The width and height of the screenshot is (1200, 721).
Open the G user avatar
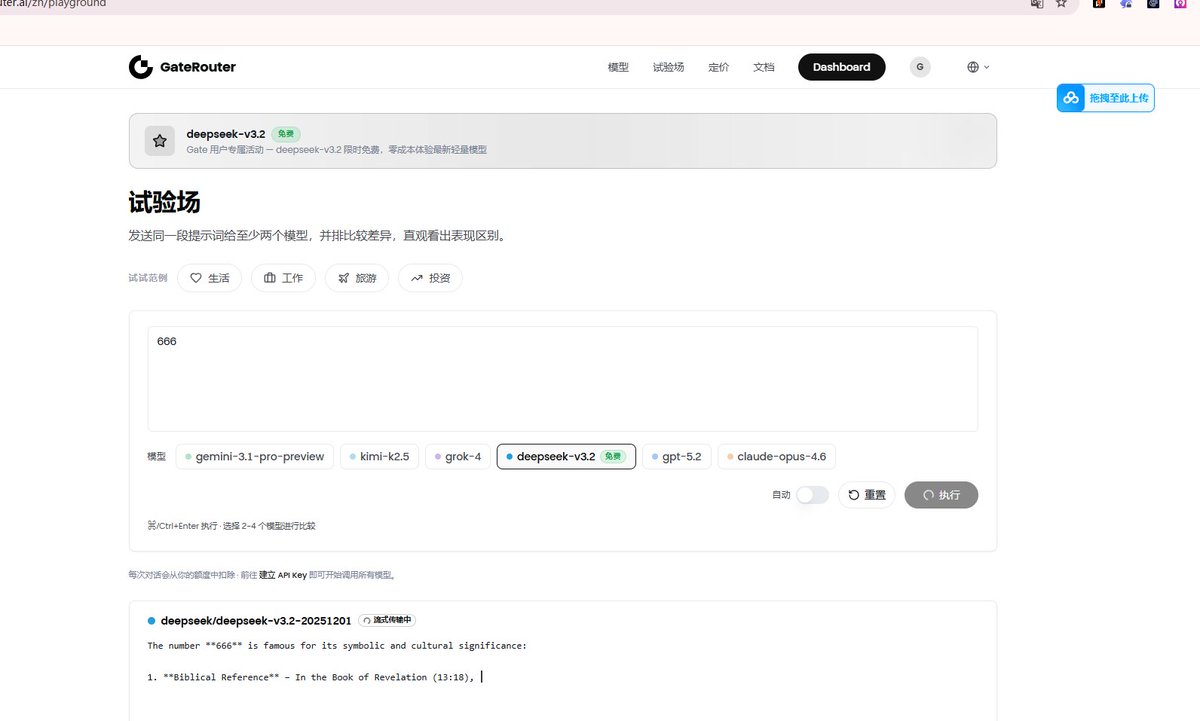coord(920,67)
